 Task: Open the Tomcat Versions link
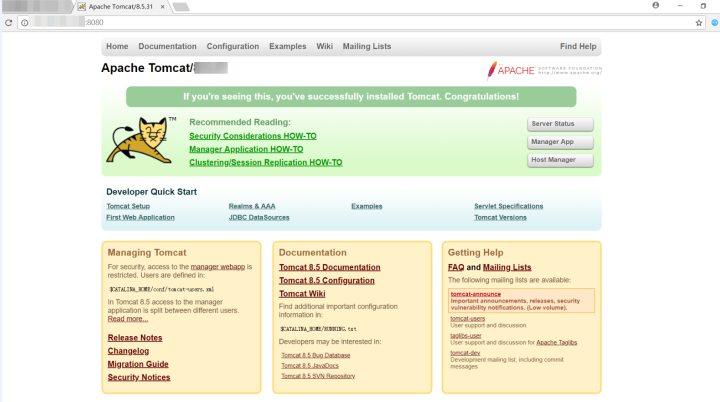point(500,217)
